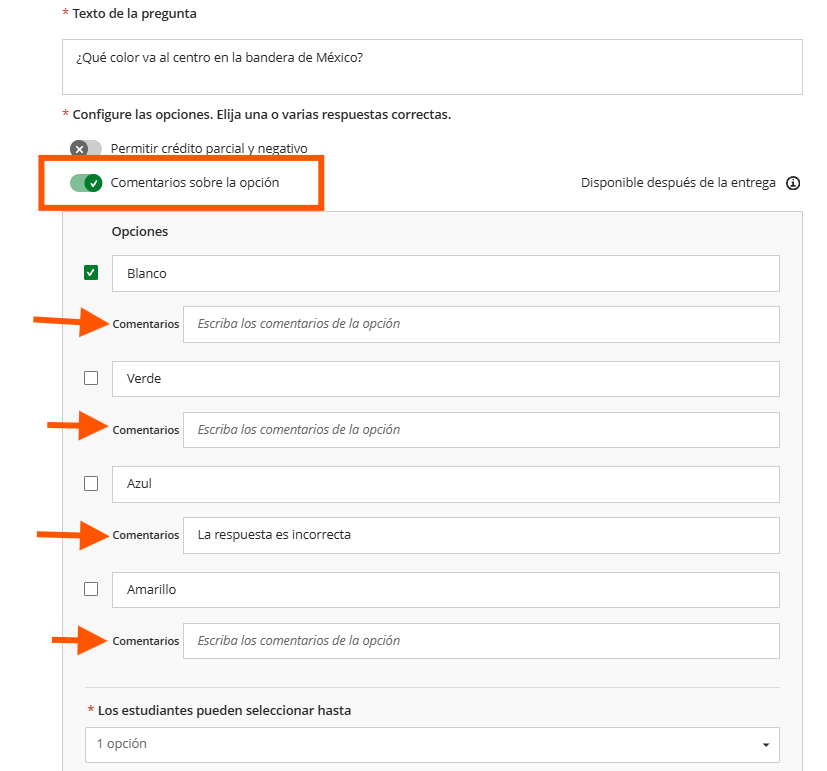Screen dimensions: 827x771
Task: Tick the Amarillo option checkbox
Action: [91, 589]
